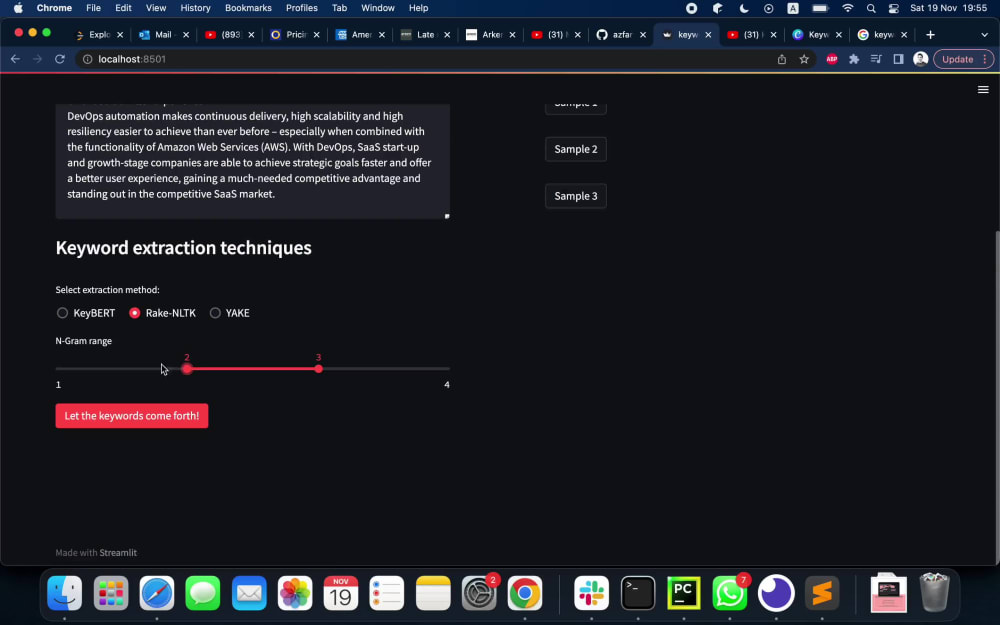Screen dimensions: 1000x625
Task: Select the Rake-NLTK radio button
Action: [x=134, y=312]
